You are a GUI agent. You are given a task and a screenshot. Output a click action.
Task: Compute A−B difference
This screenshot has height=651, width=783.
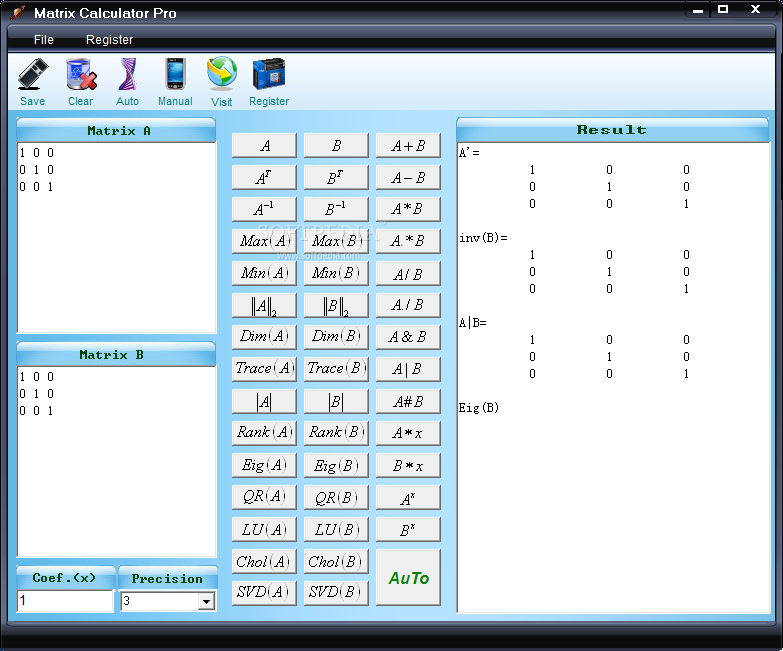coord(408,177)
